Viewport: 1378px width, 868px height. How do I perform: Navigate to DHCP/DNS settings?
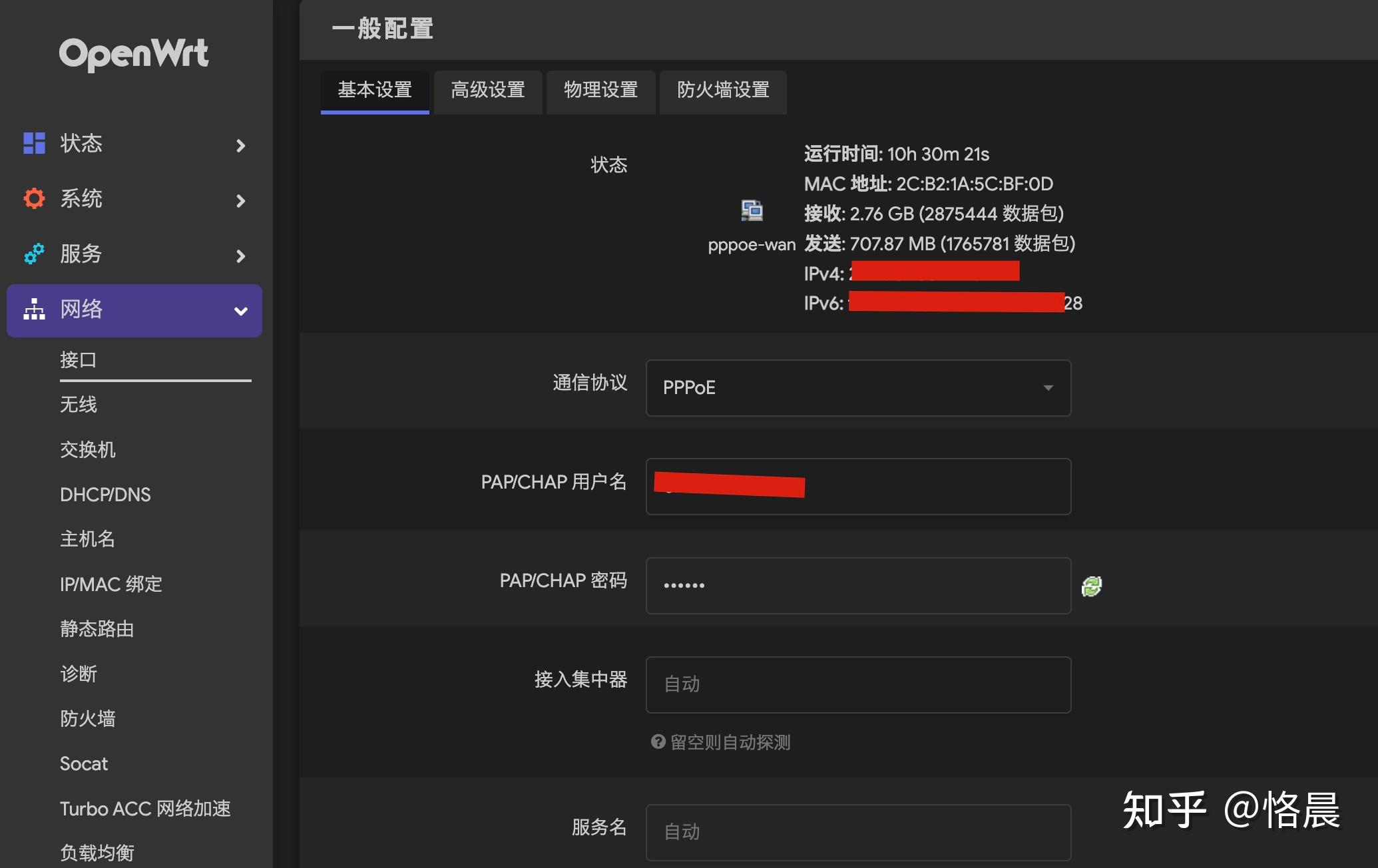(x=105, y=494)
